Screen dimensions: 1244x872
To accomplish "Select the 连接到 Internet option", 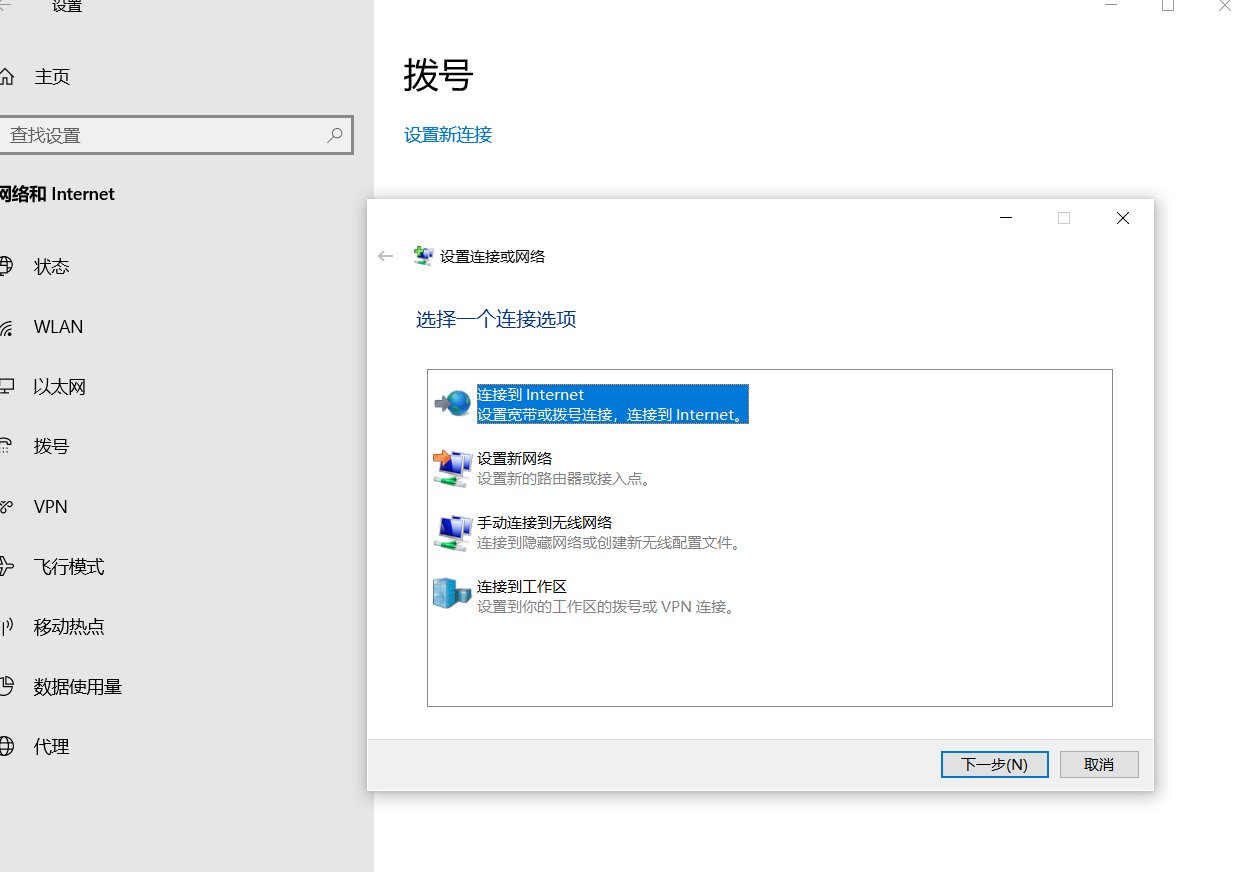I will (613, 404).
